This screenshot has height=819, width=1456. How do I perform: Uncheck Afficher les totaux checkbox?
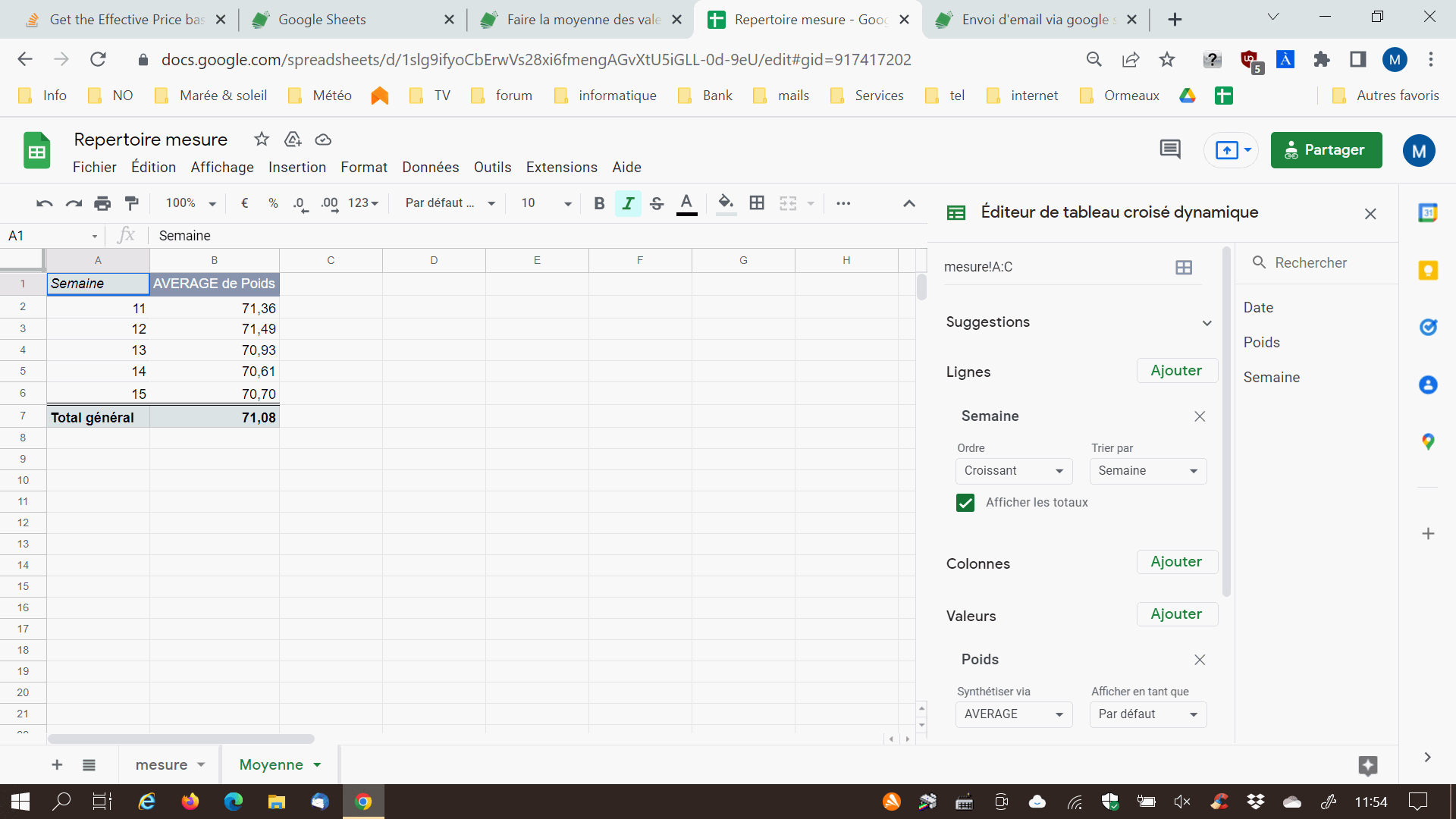[x=965, y=503]
